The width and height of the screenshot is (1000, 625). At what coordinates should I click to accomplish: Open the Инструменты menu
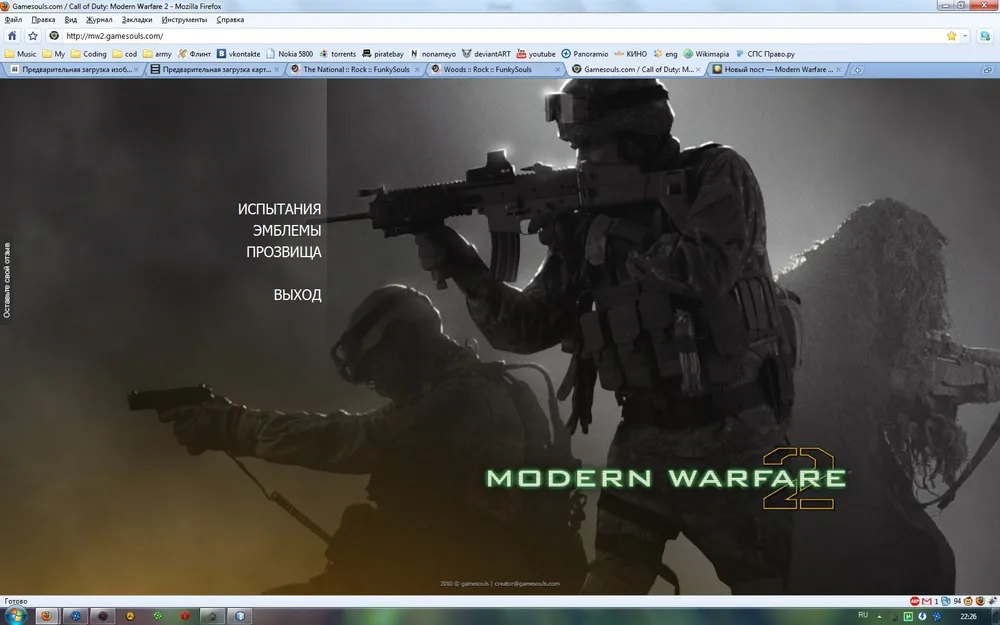184,20
